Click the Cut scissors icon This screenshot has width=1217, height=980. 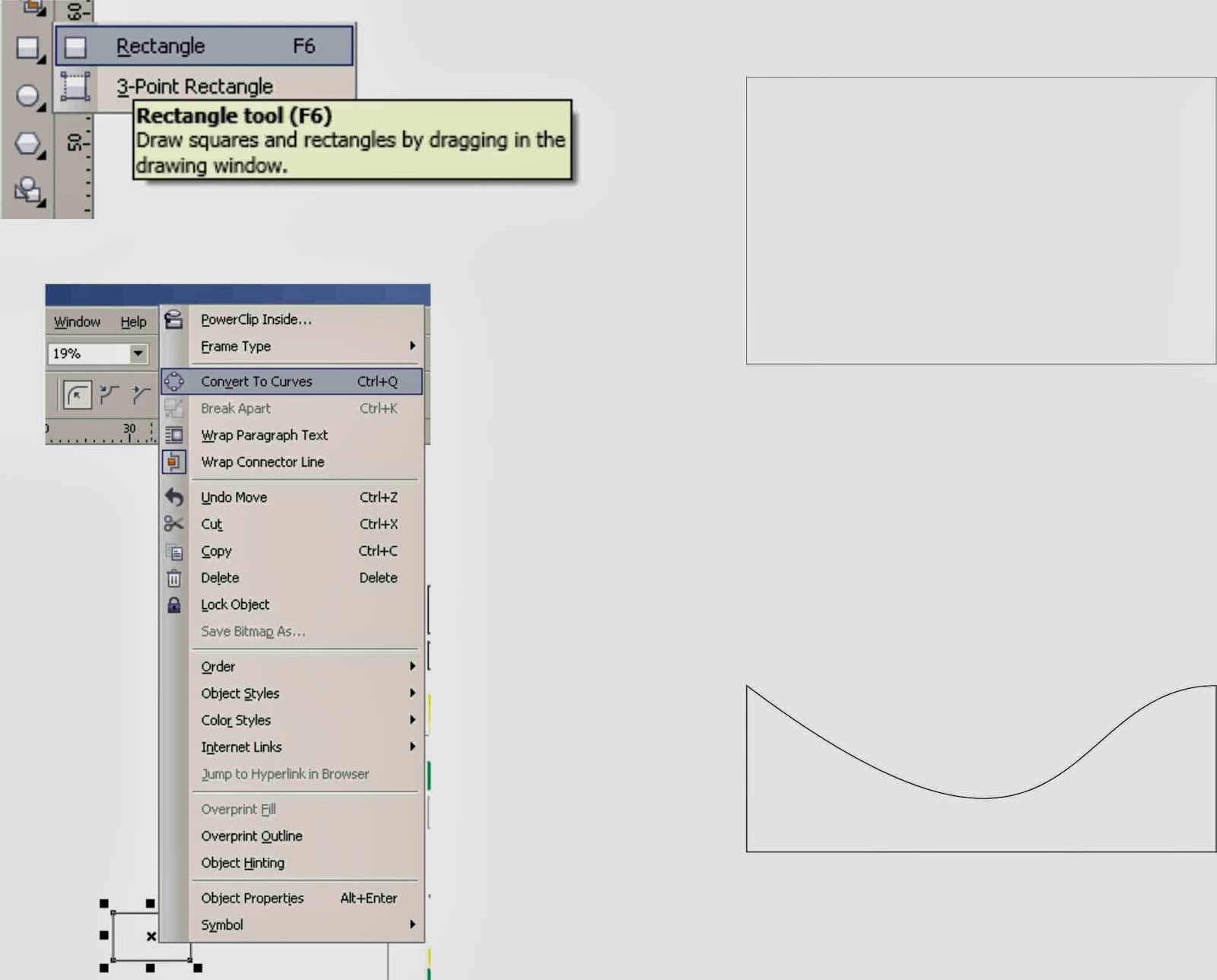(x=174, y=524)
